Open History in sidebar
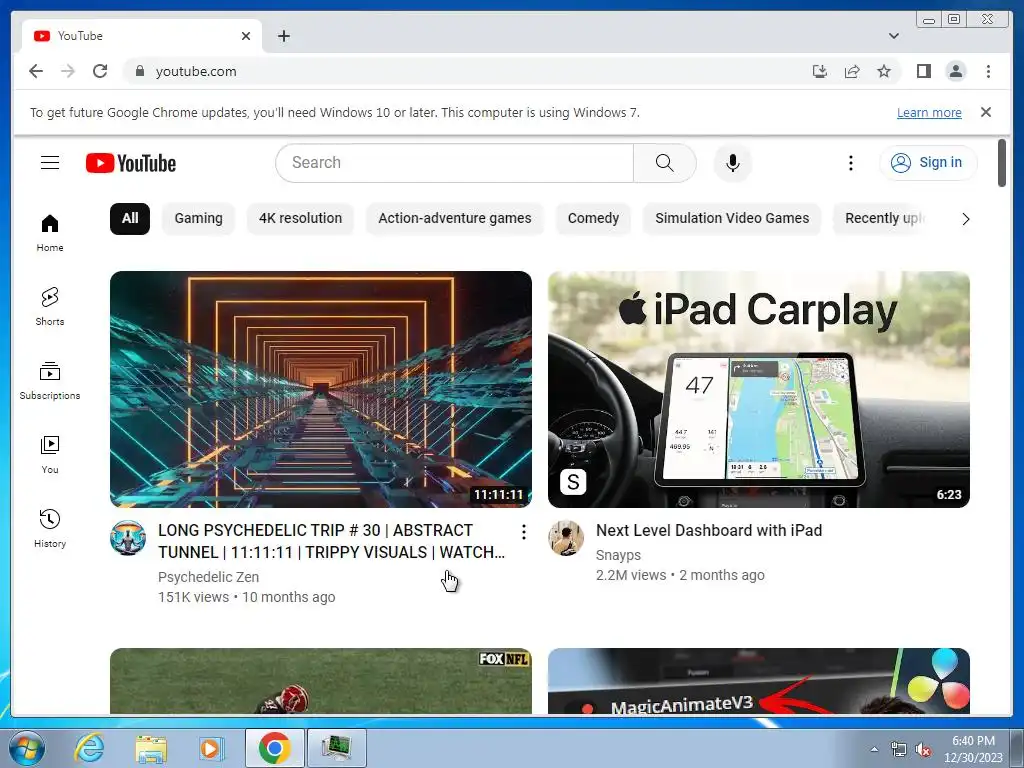The height and width of the screenshot is (768, 1024). (x=50, y=528)
